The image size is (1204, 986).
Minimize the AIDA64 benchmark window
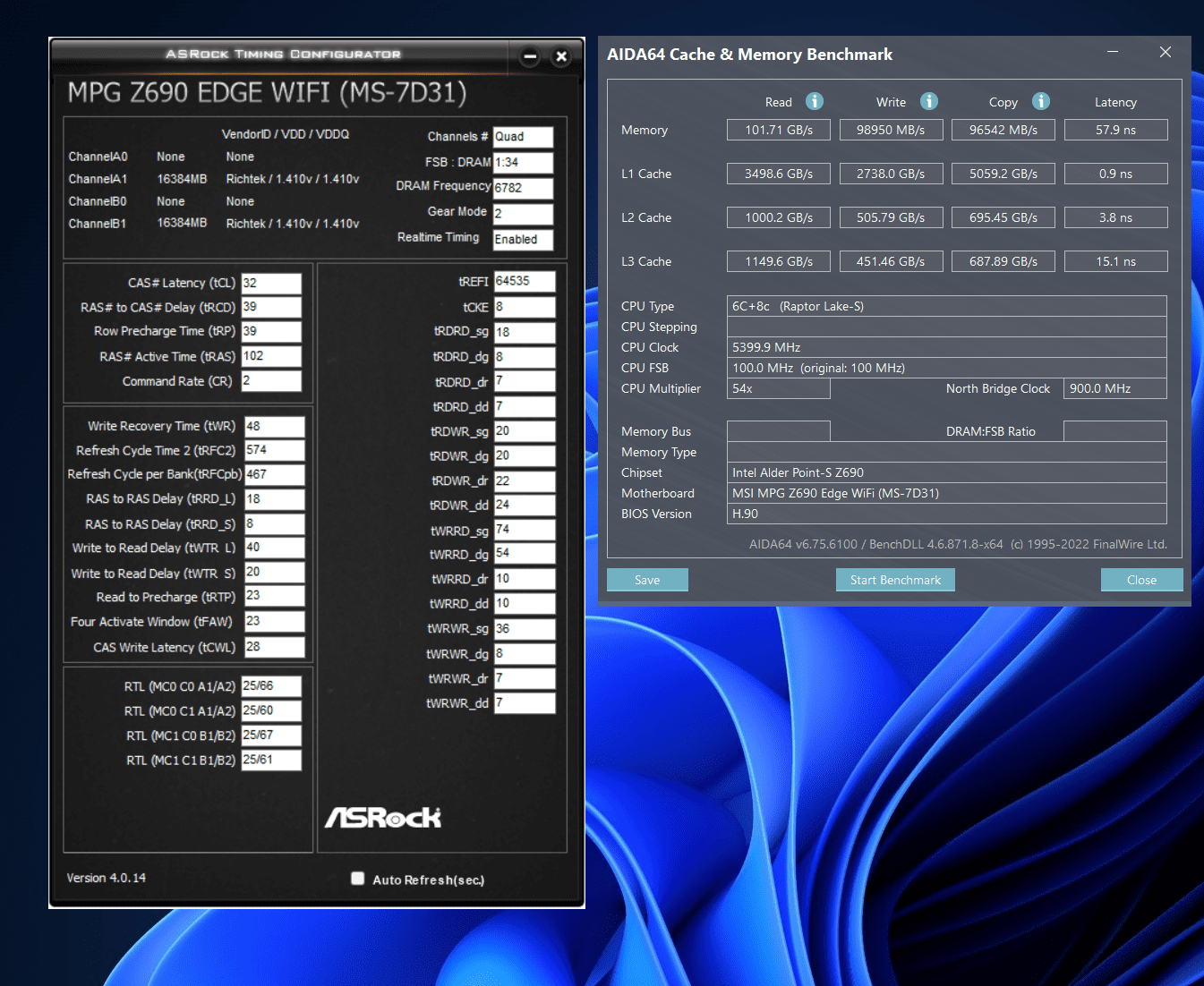[x=1113, y=52]
